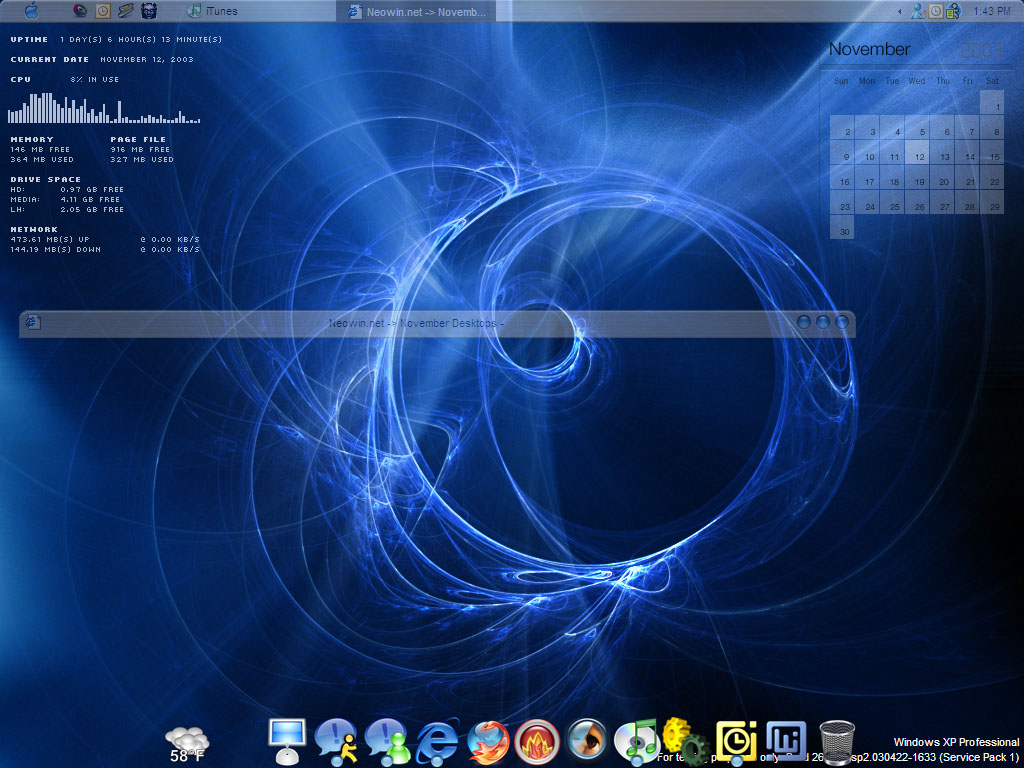Open the yellow clock application in dock
The height and width of the screenshot is (768, 1024).
coord(736,740)
